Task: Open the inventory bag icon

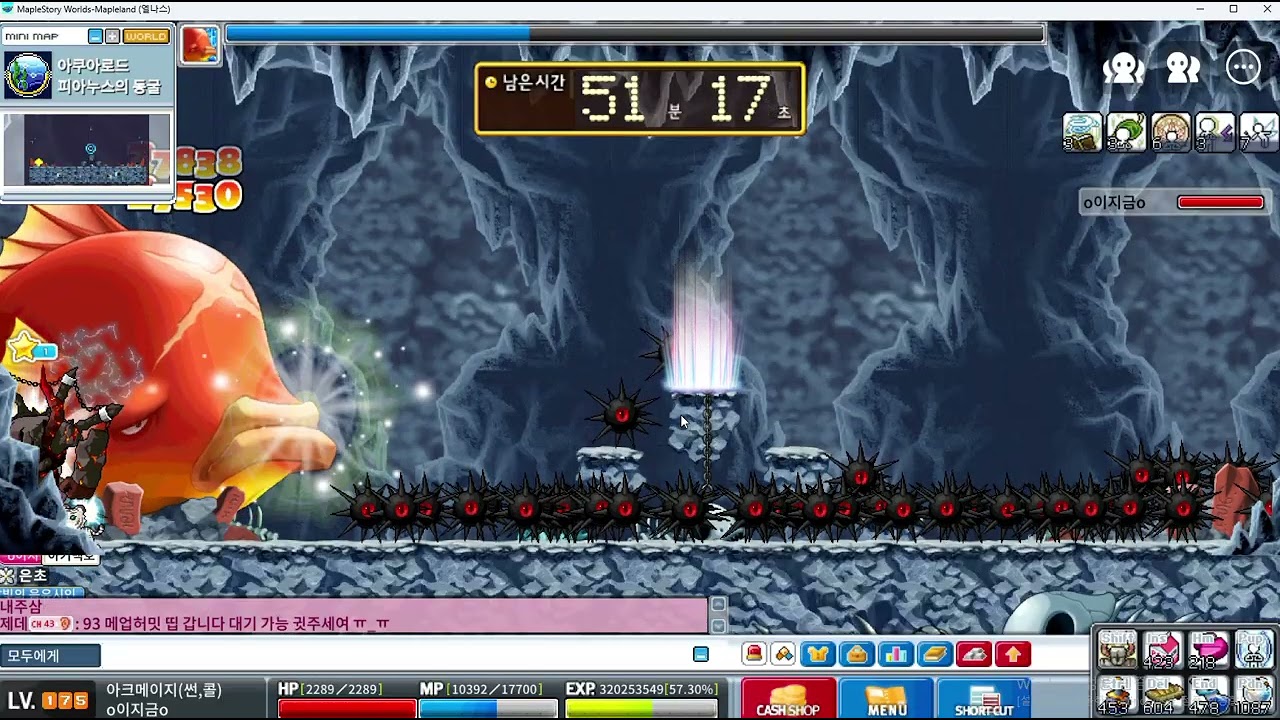Action: (857, 654)
